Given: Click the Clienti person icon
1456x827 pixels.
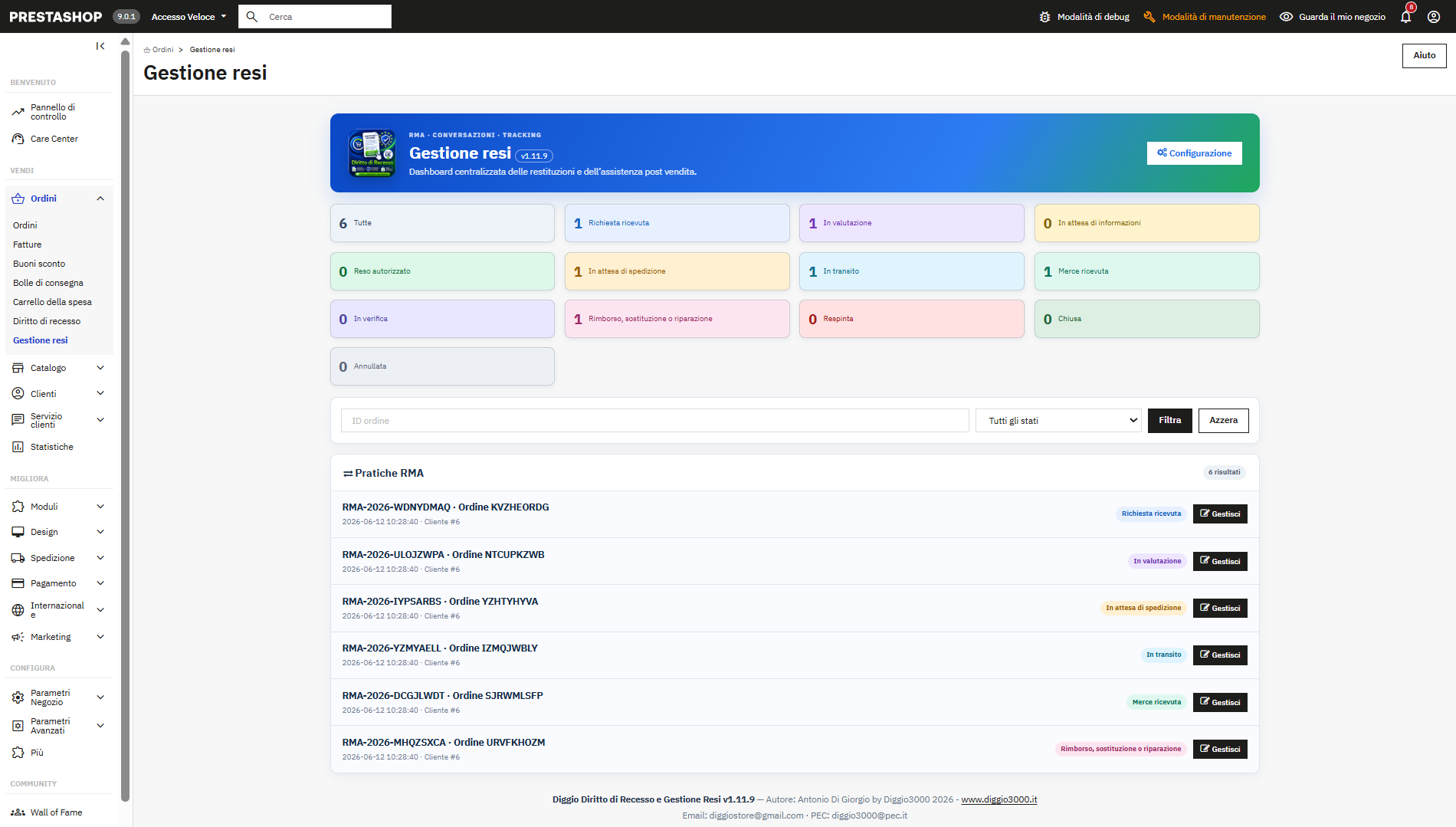Looking at the screenshot, I should [x=18, y=393].
